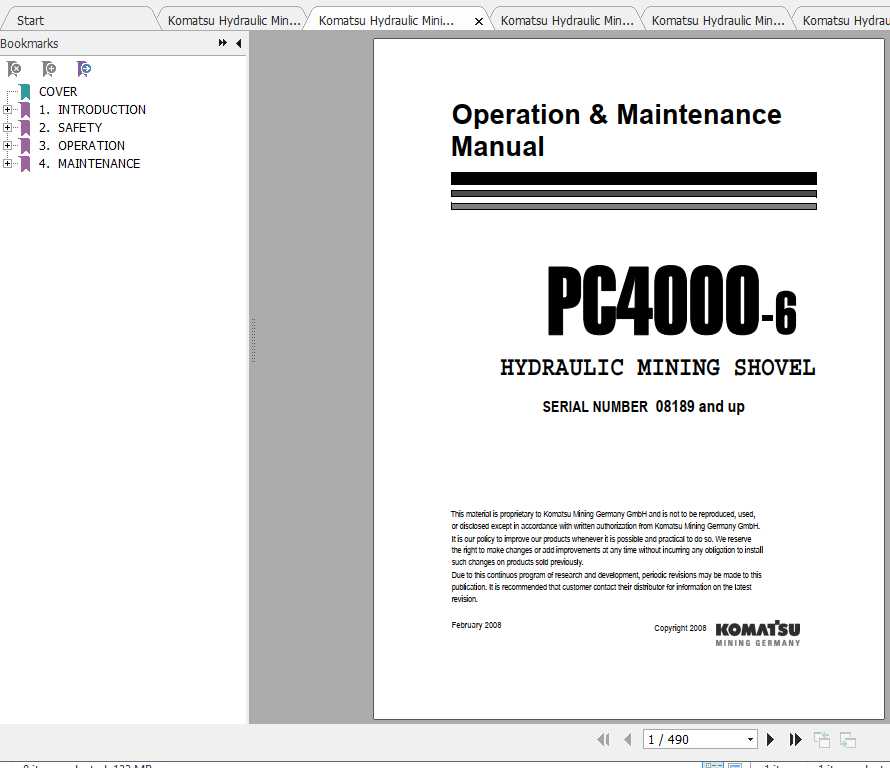Switch to the first Komatsu Hydraulic Mining tab

233,20
